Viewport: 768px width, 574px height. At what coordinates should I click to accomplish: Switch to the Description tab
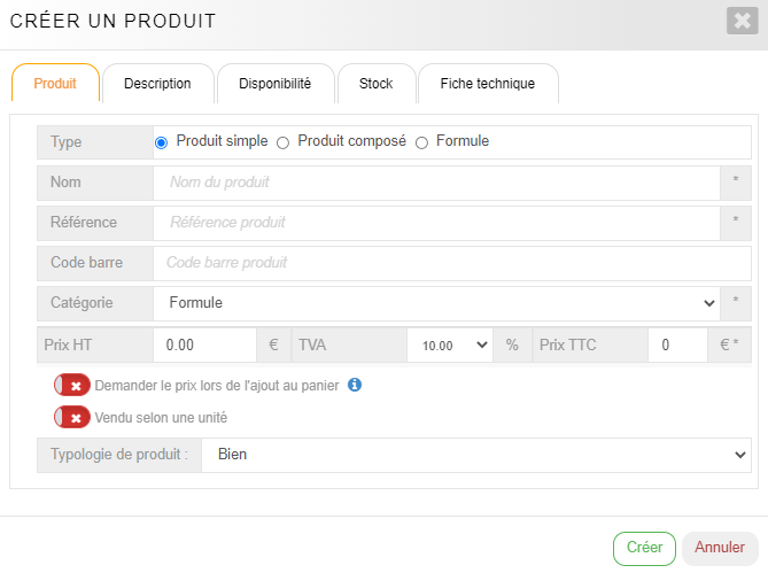157,84
